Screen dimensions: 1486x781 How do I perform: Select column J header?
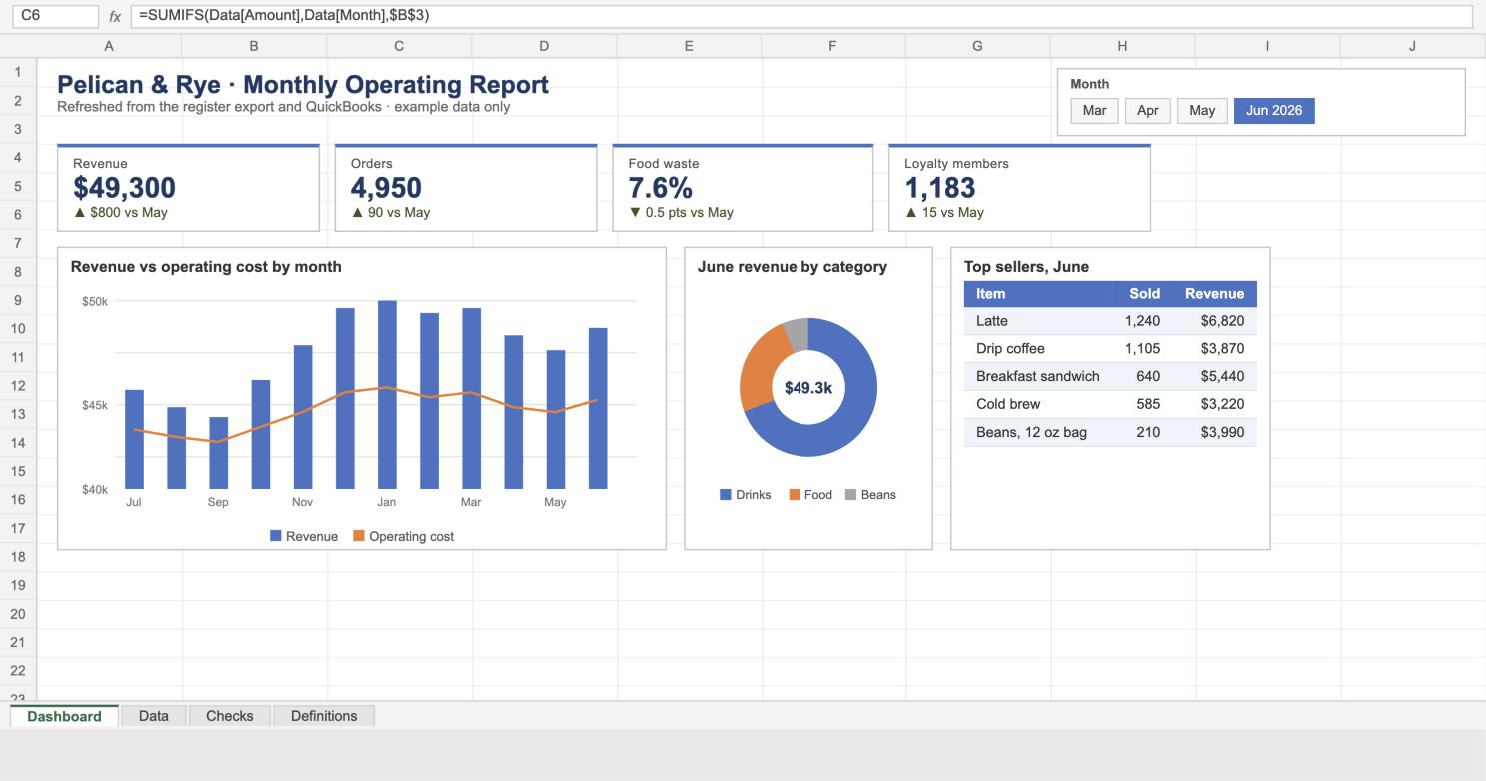1412,46
